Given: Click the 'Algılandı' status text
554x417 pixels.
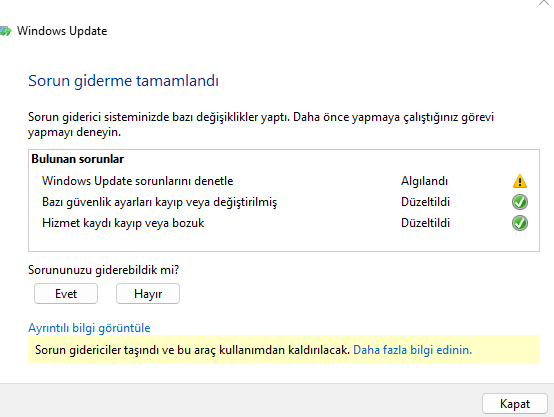Looking at the screenshot, I should pos(424,181).
